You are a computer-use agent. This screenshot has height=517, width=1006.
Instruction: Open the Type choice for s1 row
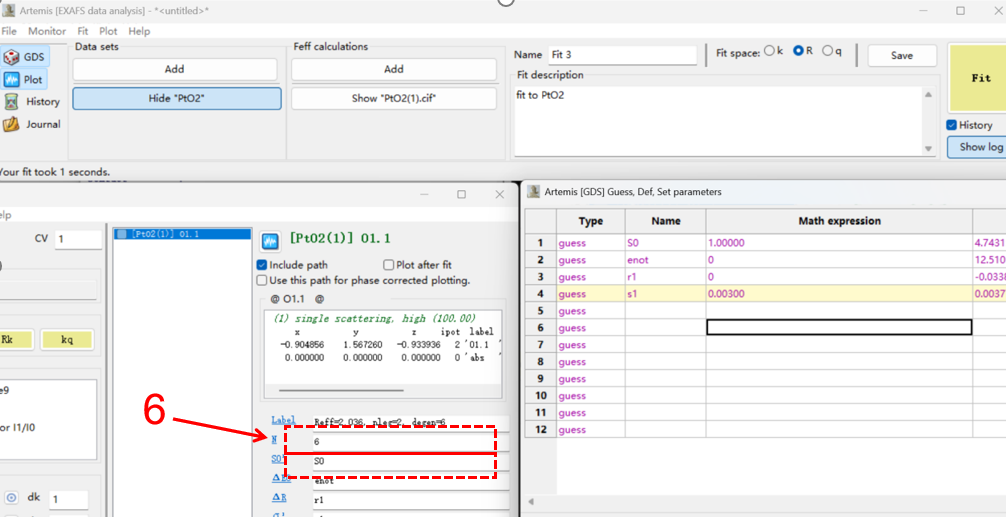pos(590,294)
